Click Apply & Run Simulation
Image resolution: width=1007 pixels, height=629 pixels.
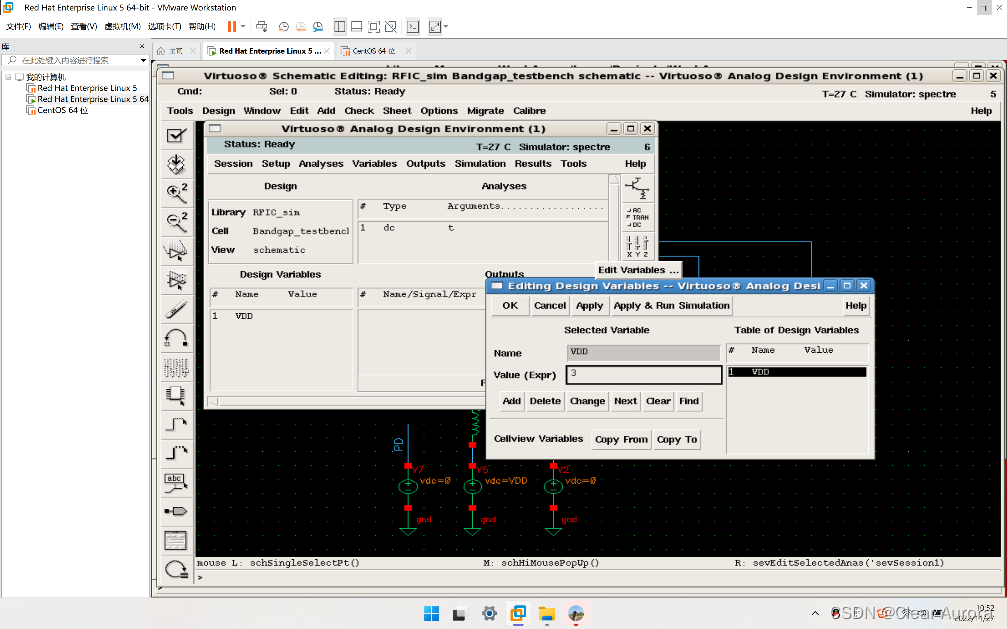[671, 306]
